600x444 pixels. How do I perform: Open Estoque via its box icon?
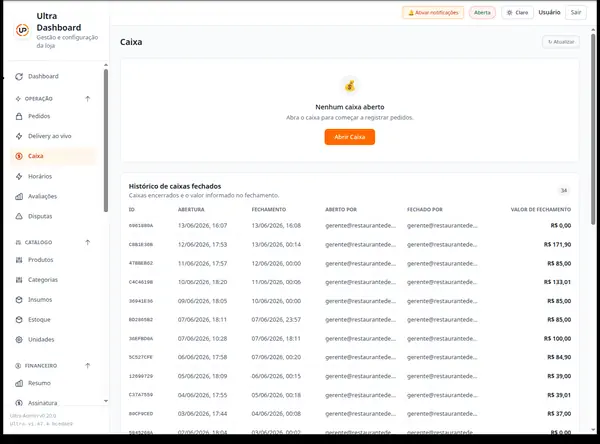(19, 320)
